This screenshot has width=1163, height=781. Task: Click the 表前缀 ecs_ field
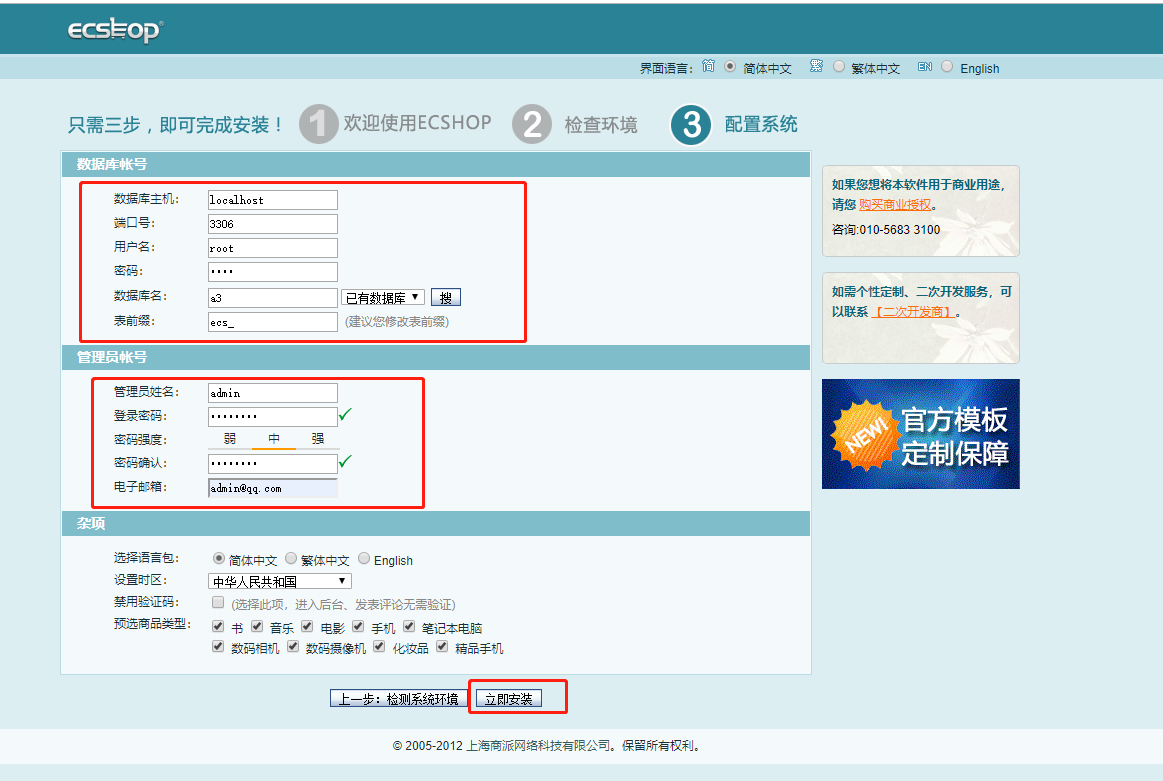point(273,322)
